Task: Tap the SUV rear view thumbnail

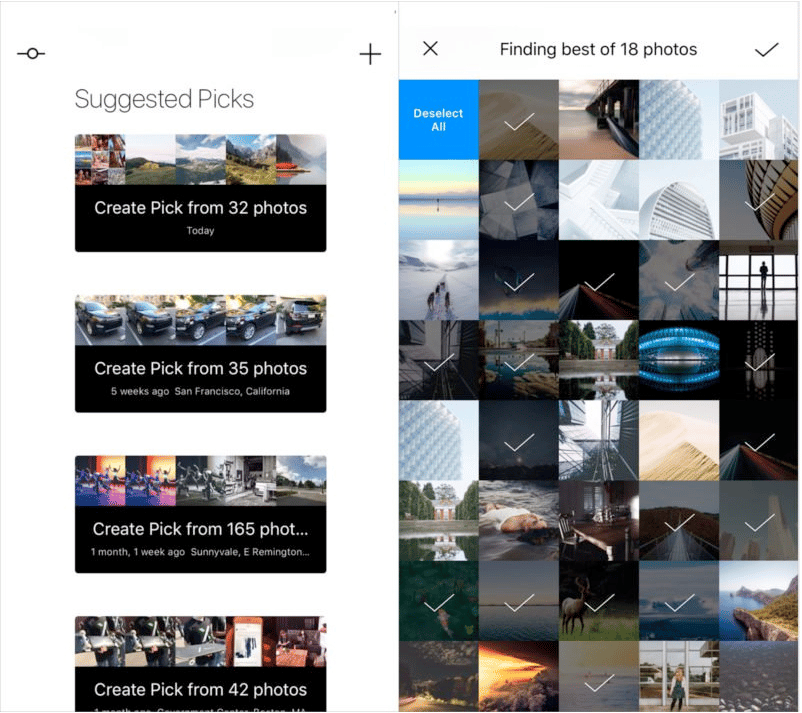Action: (x=301, y=320)
